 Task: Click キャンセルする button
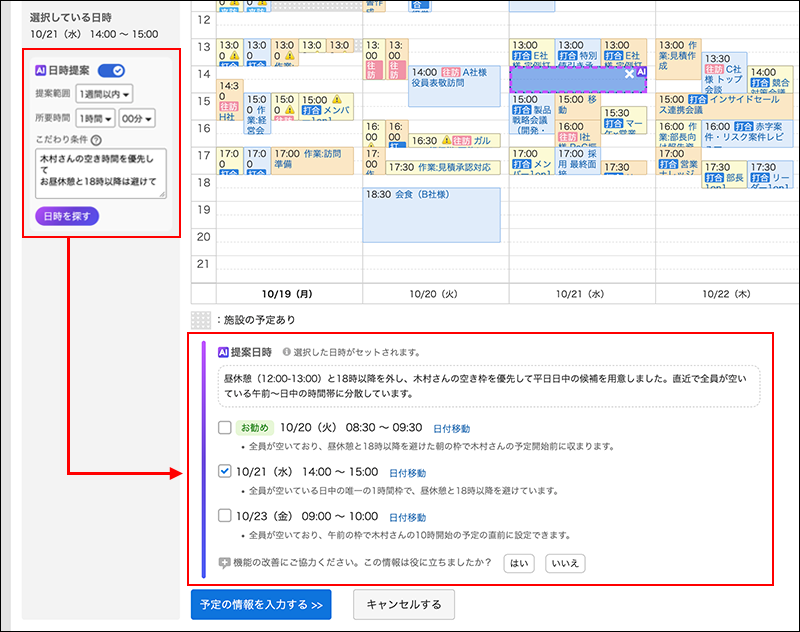coord(404,604)
